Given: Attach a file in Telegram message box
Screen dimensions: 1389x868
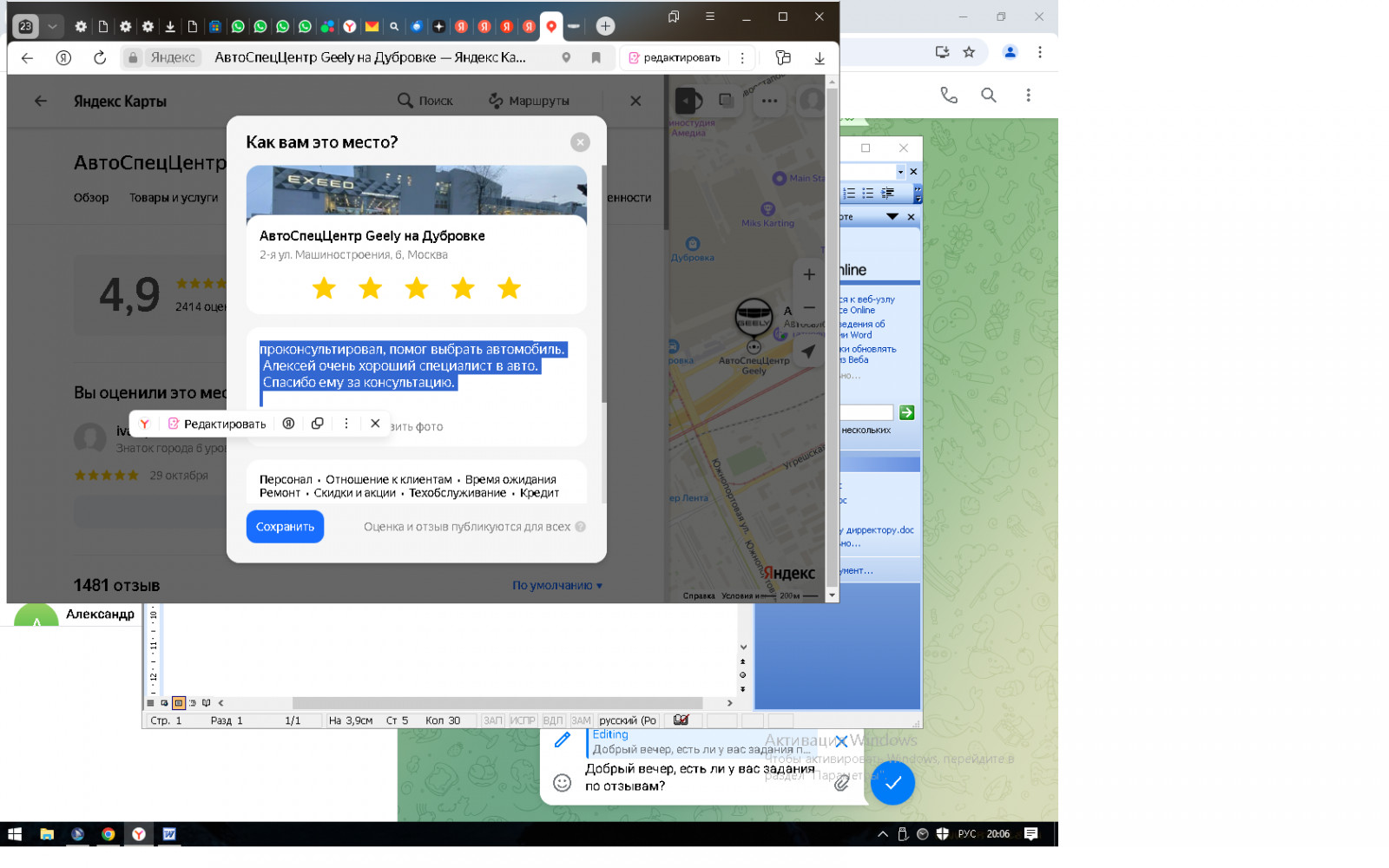Looking at the screenshot, I should tap(841, 783).
